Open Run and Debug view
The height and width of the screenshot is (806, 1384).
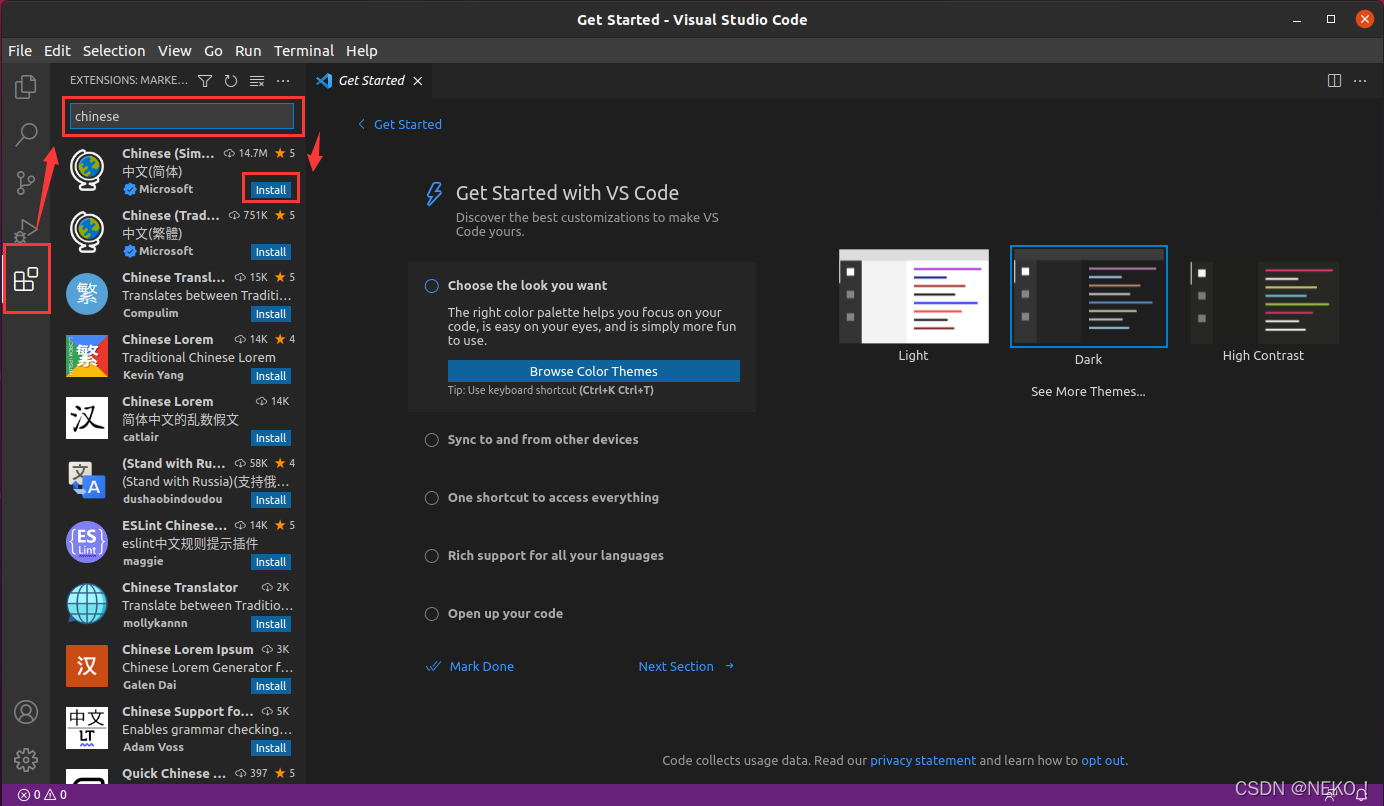point(26,230)
